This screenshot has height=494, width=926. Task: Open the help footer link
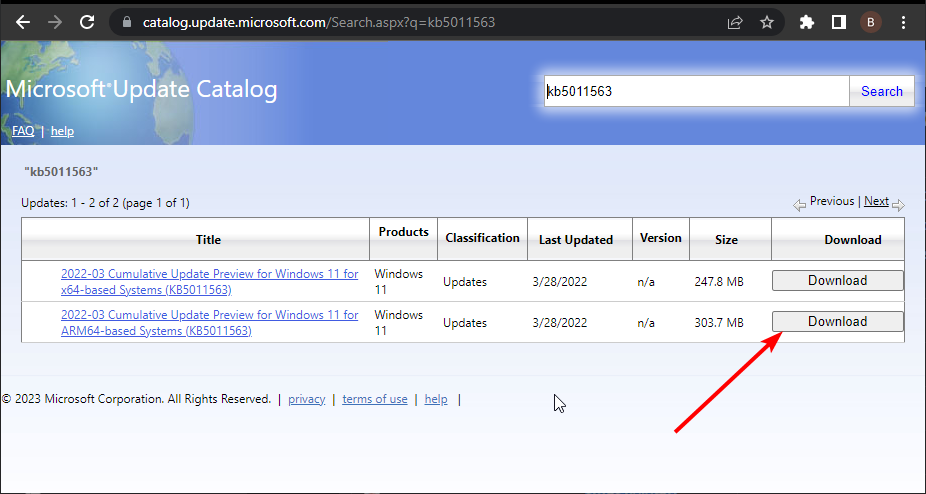pyautogui.click(x=436, y=399)
